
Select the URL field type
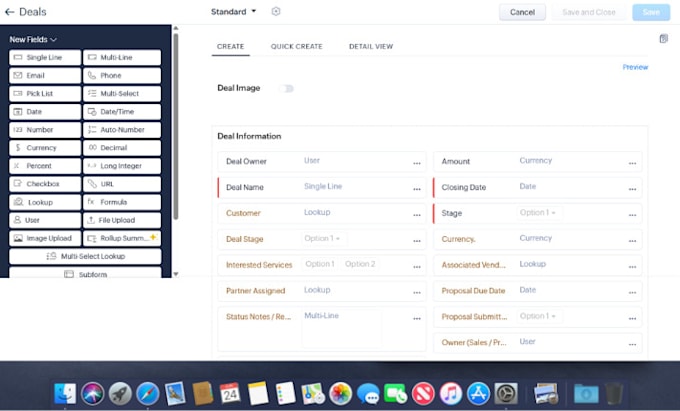click(122, 184)
